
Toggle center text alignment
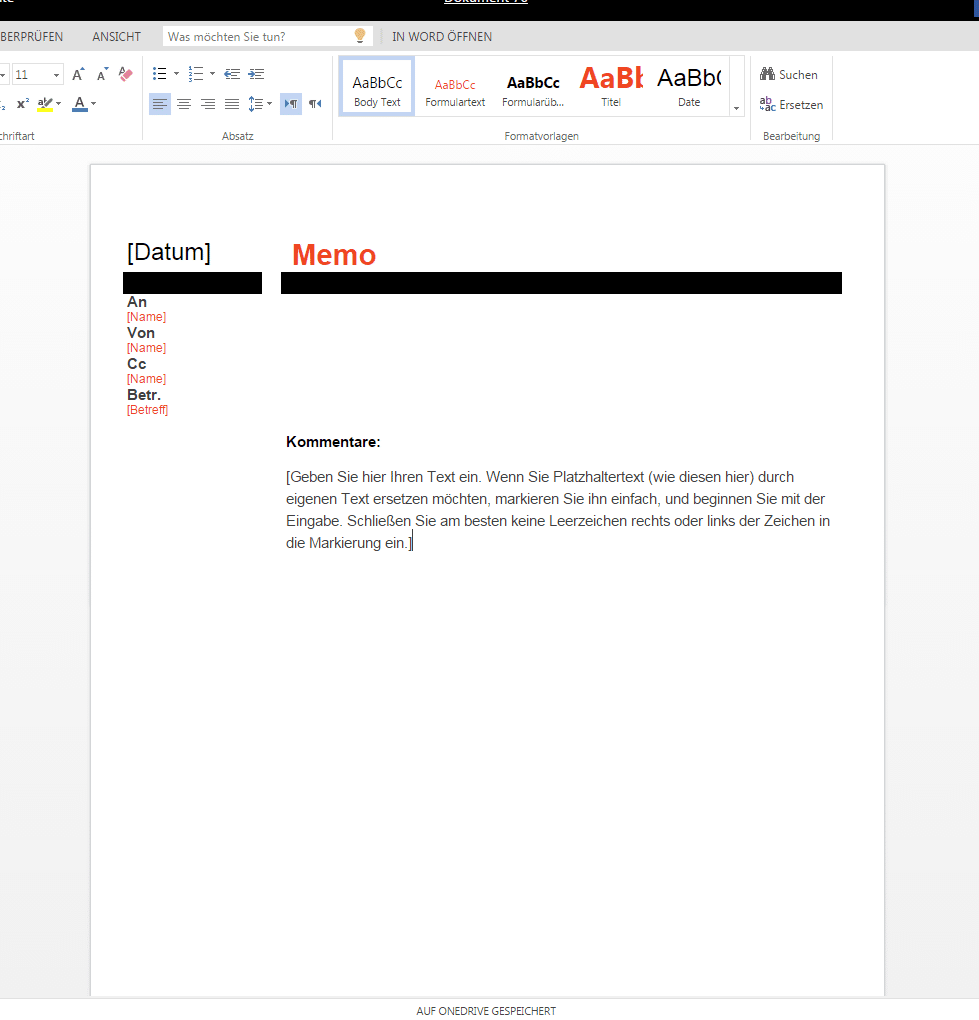[x=184, y=104]
